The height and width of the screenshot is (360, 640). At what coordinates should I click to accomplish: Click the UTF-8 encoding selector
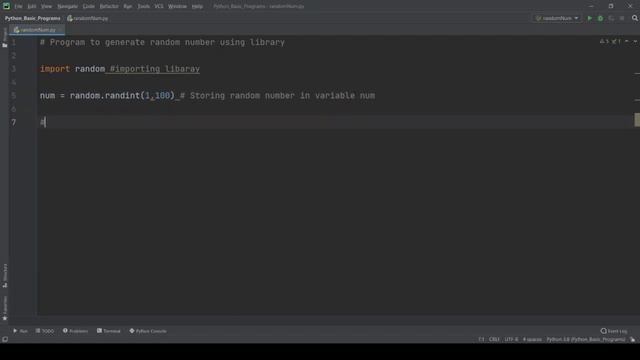[x=511, y=339]
